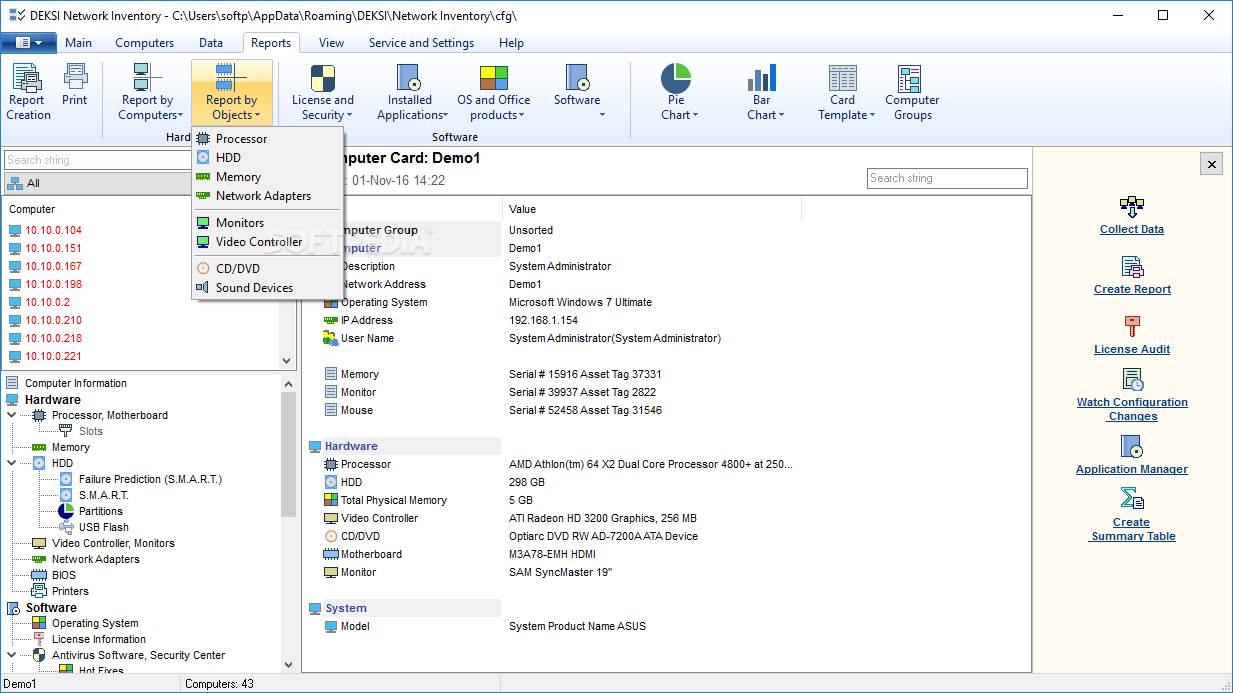This screenshot has width=1233, height=693.
Task: Open Service and Settings tab
Action: [421, 43]
